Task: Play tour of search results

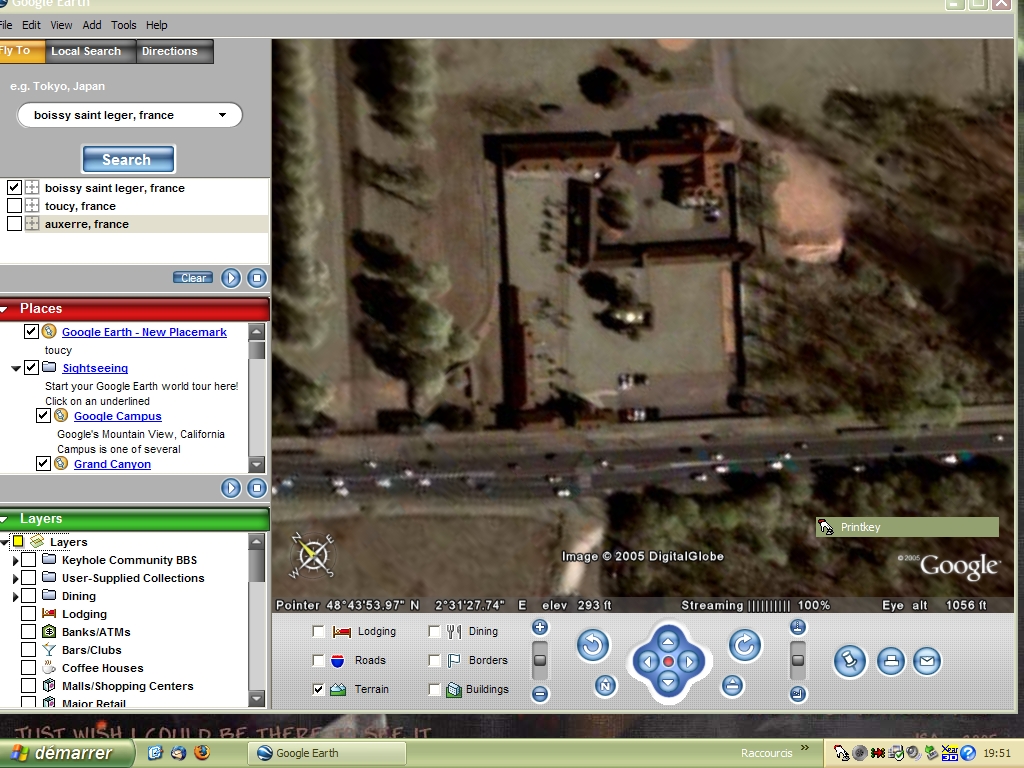Action: click(x=231, y=278)
